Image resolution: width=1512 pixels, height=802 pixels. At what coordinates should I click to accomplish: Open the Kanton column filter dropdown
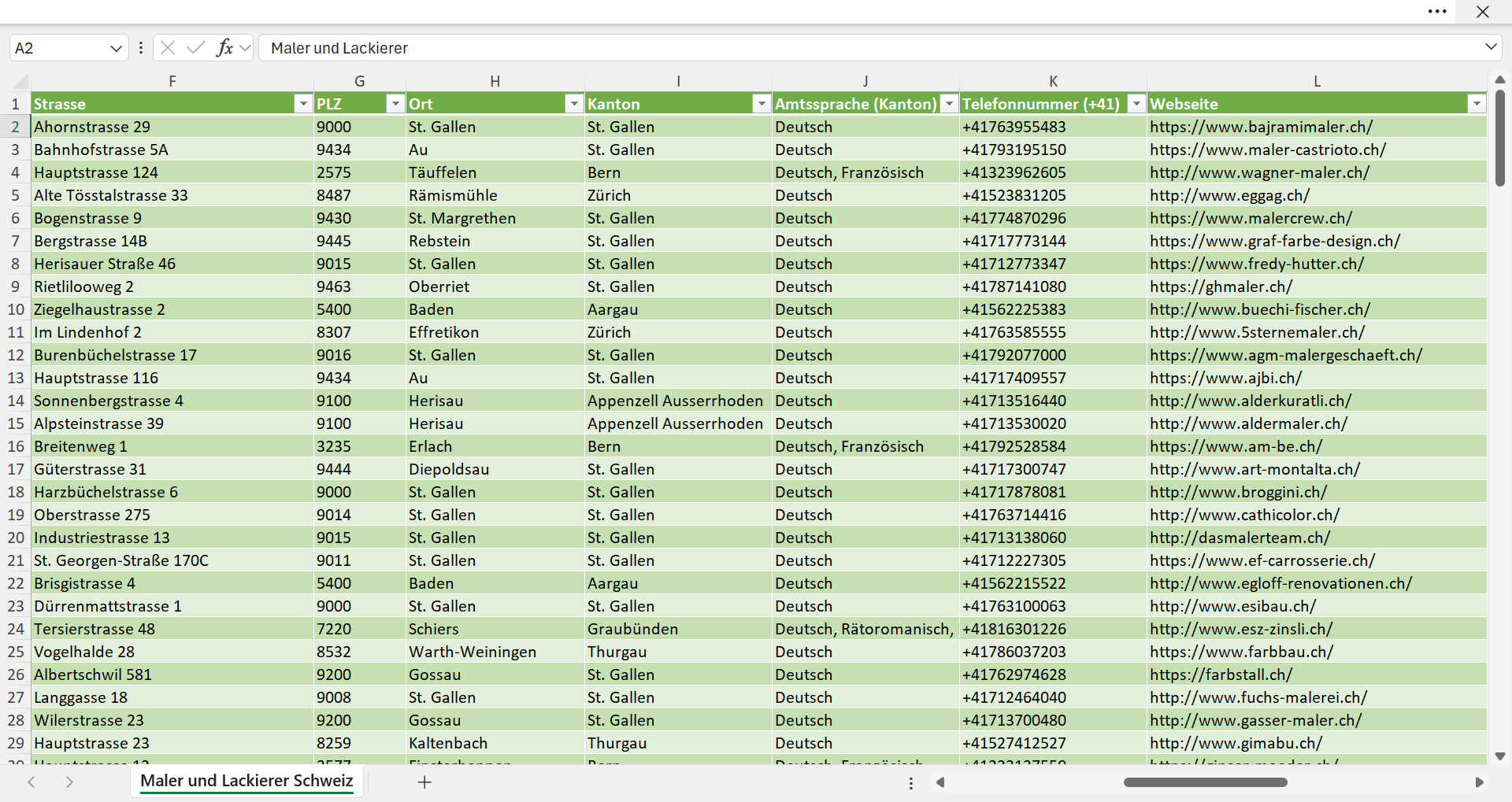click(762, 104)
